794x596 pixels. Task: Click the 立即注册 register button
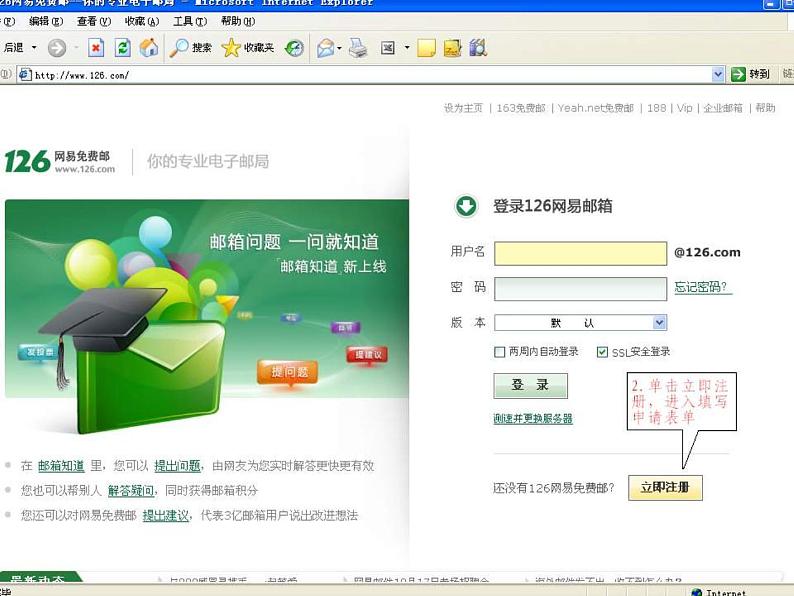click(665, 488)
